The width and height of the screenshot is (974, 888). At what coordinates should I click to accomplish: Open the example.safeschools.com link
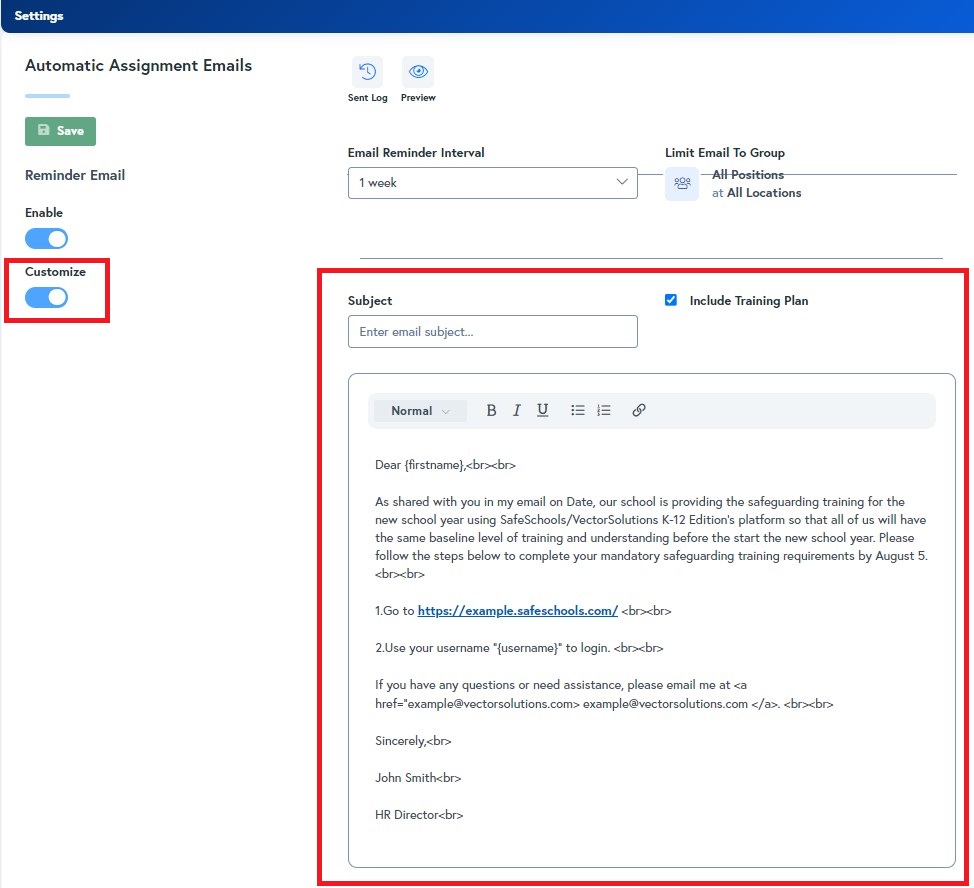pyautogui.click(x=517, y=610)
